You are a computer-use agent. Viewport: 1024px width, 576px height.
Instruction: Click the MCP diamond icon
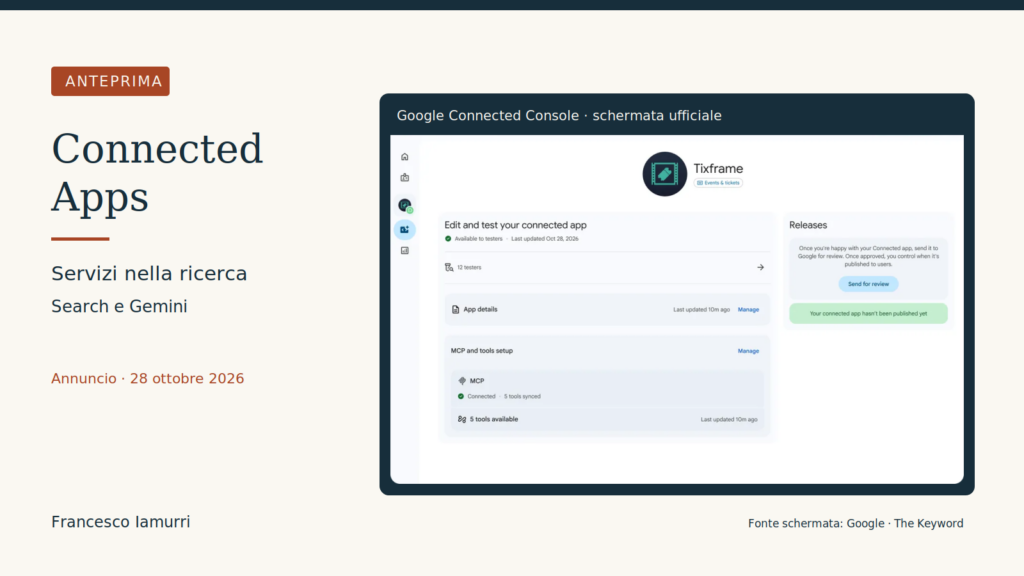pyautogui.click(x=462, y=381)
